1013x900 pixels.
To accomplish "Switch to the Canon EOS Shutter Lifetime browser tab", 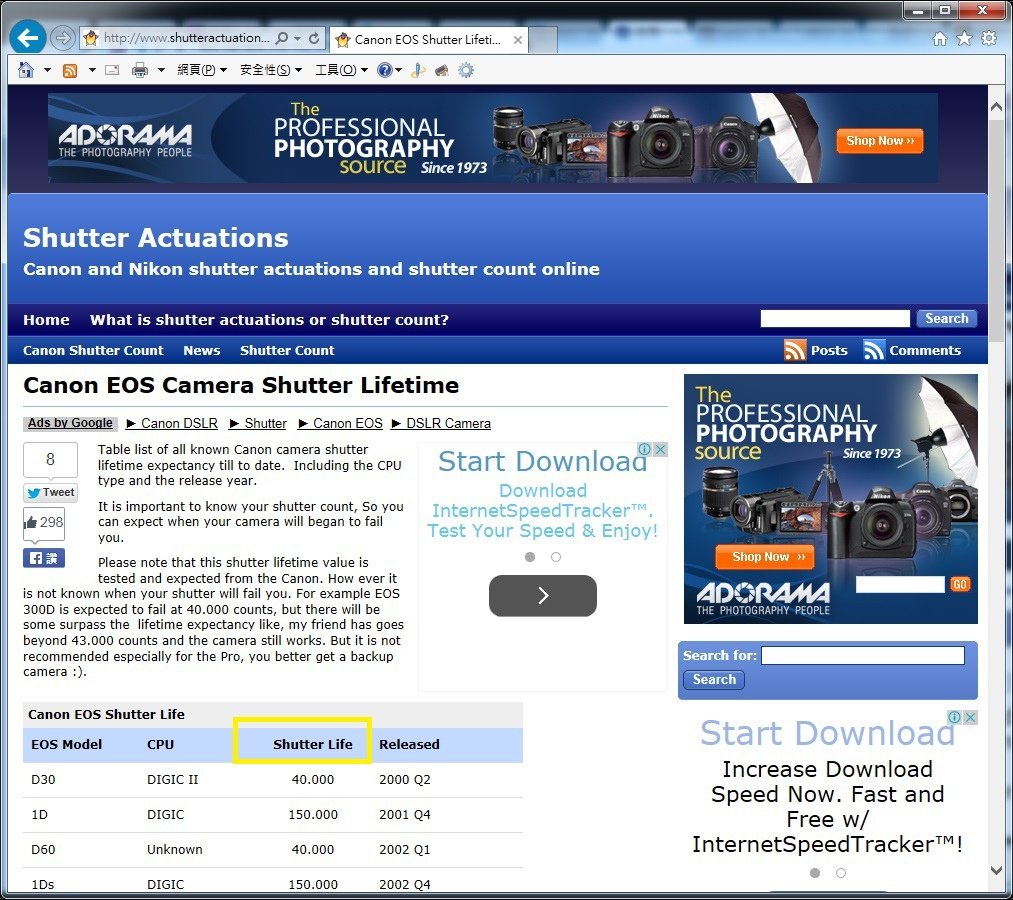I will (x=429, y=39).
